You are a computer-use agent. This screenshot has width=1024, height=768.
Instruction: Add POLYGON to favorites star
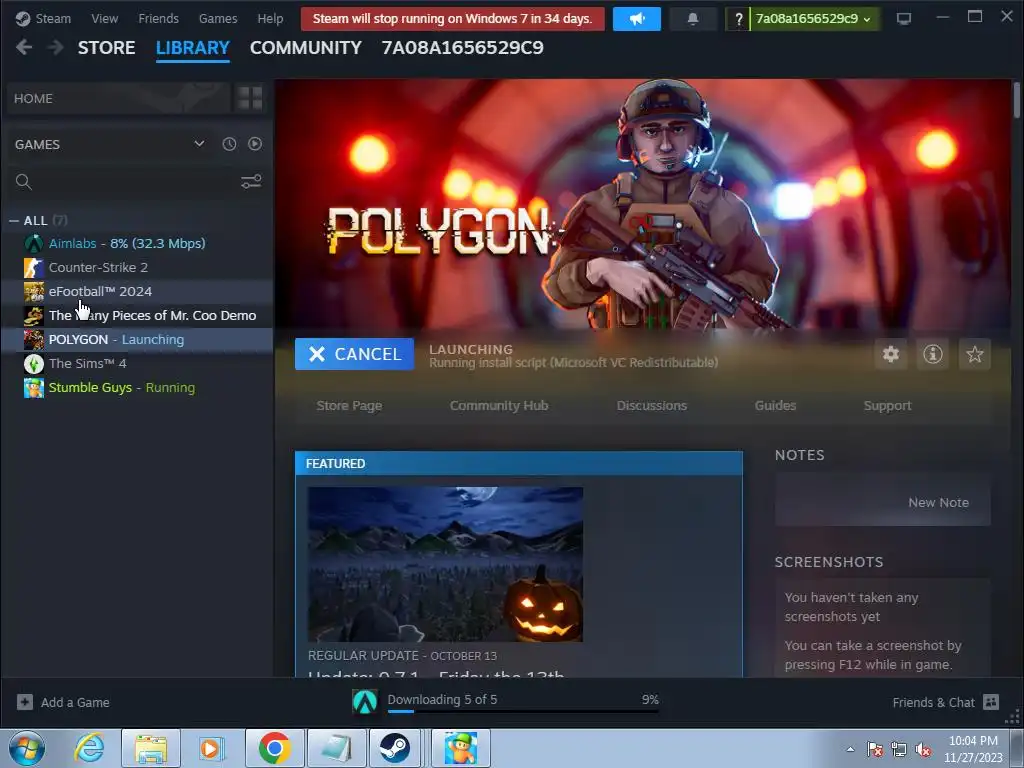pyautogui.click(x=974, y=354)
